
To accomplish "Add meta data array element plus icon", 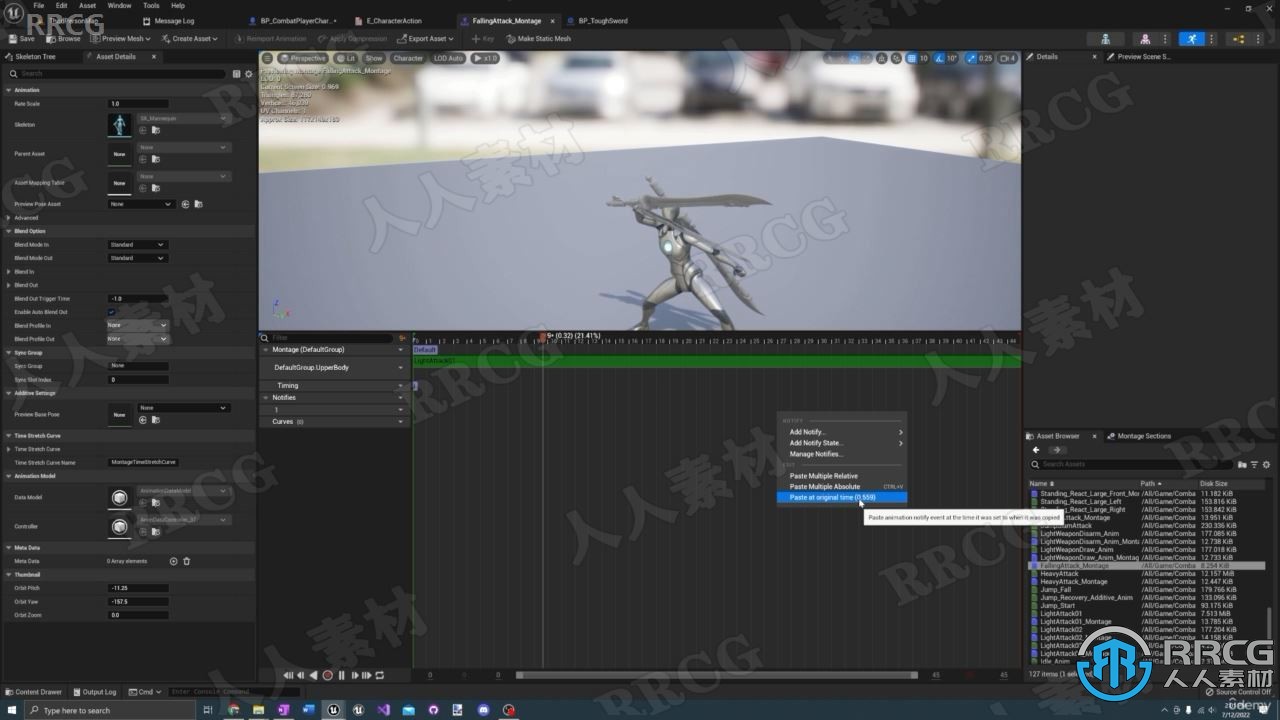I will 173,561.
